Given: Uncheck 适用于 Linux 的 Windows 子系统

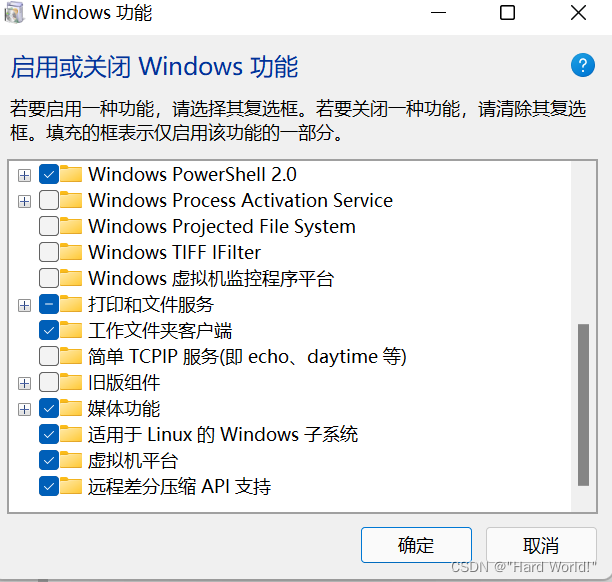Looking at the screenshot, I should coord(49,434).
